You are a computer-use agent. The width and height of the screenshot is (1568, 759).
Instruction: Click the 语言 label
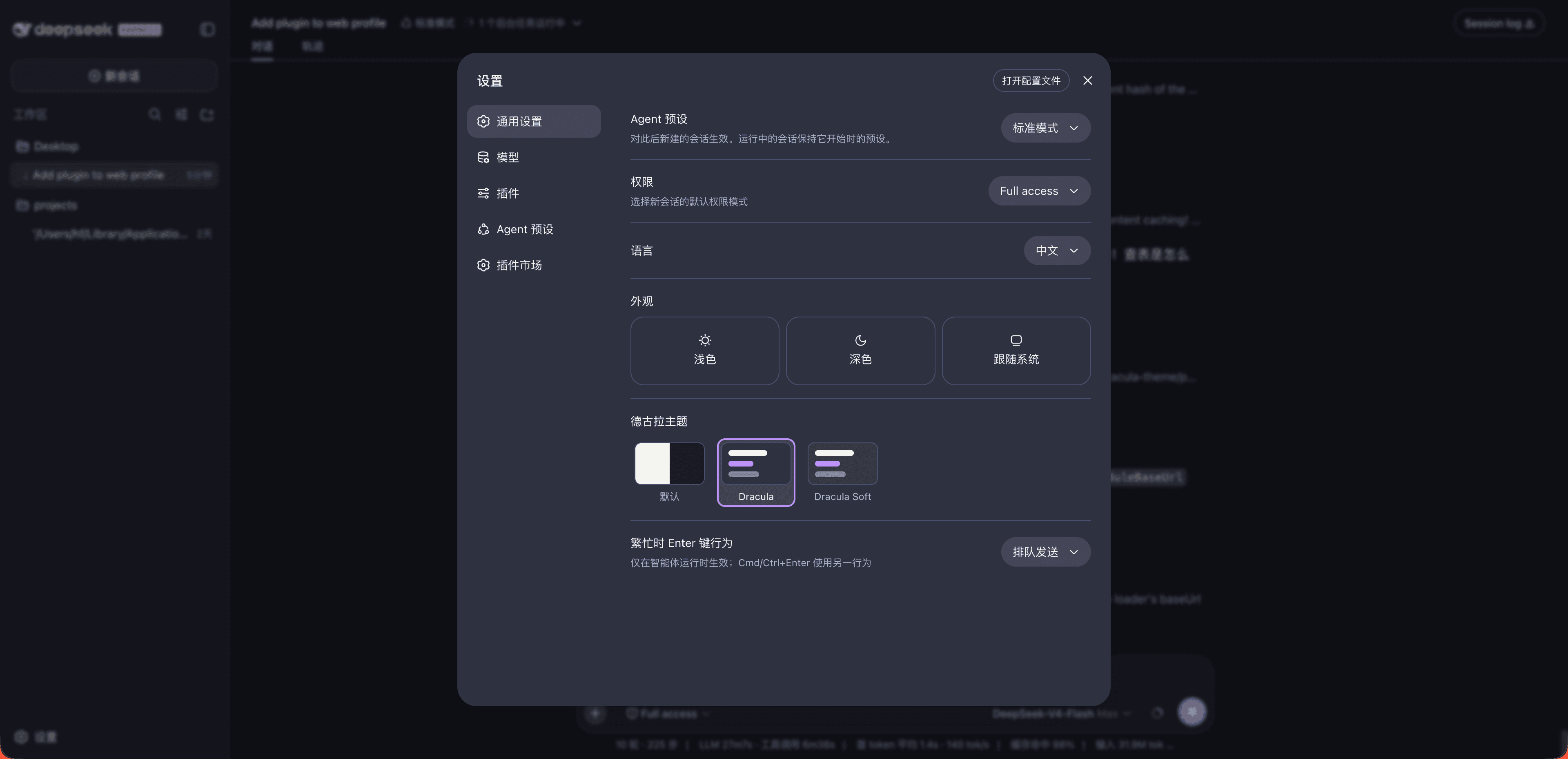click(641, 250)
